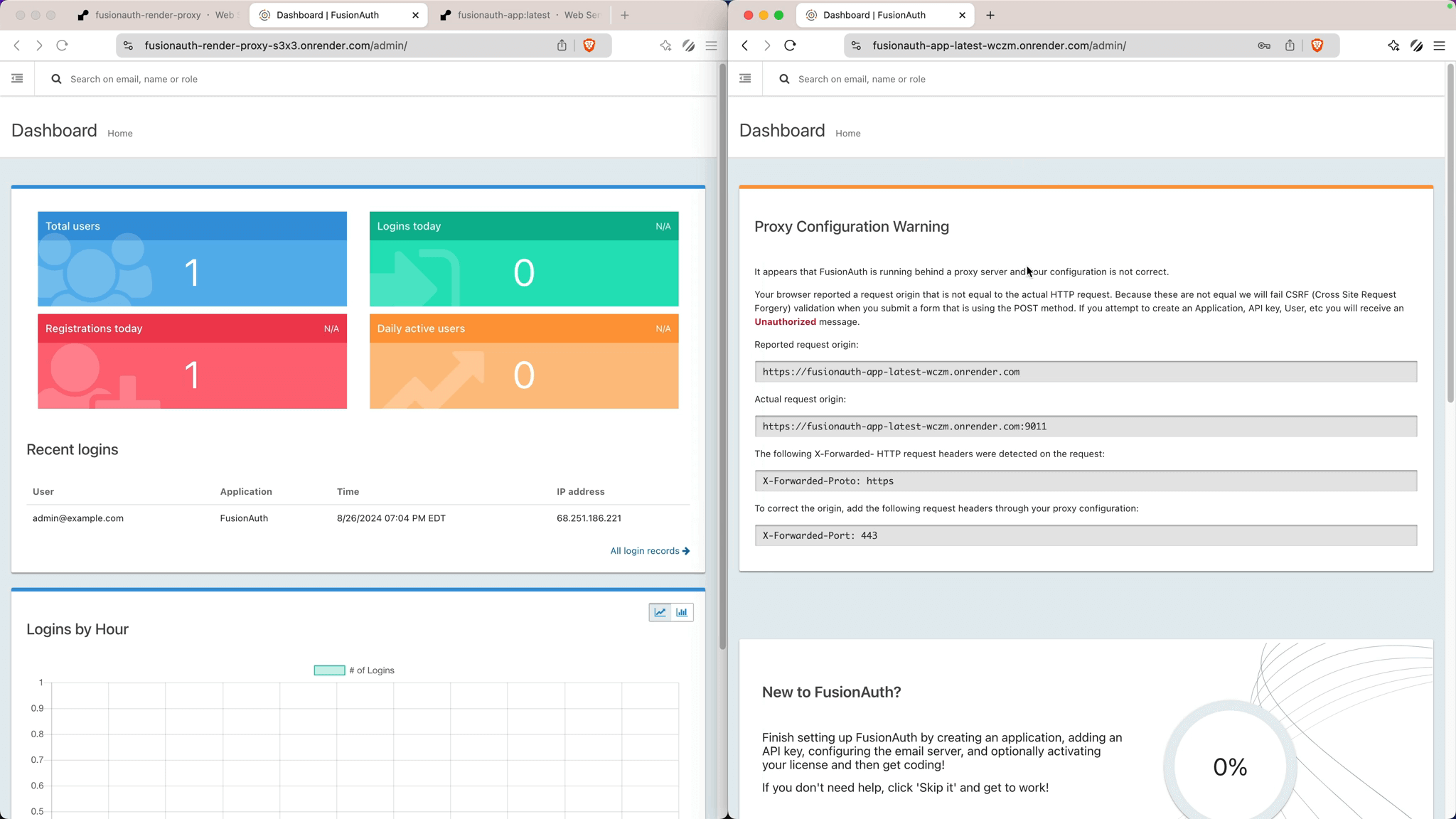1456x819 pixels.
Task: Click search magnifier icon in left window
Action: 56,79
